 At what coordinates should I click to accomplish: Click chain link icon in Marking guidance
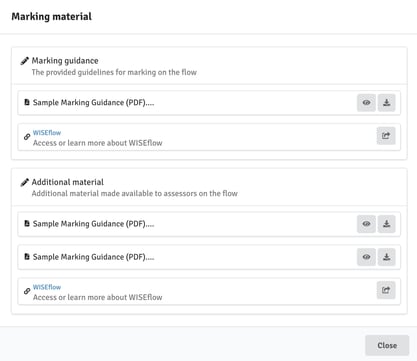(x=27, y=137)
